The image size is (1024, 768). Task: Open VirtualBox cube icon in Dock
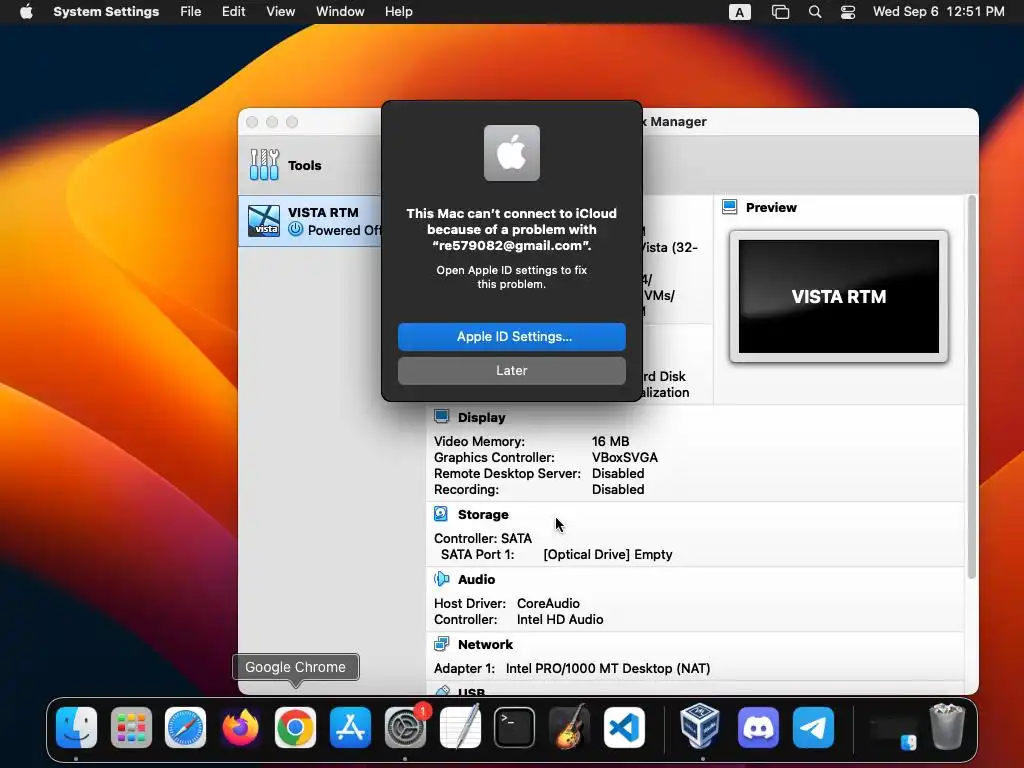pos(699,727)
